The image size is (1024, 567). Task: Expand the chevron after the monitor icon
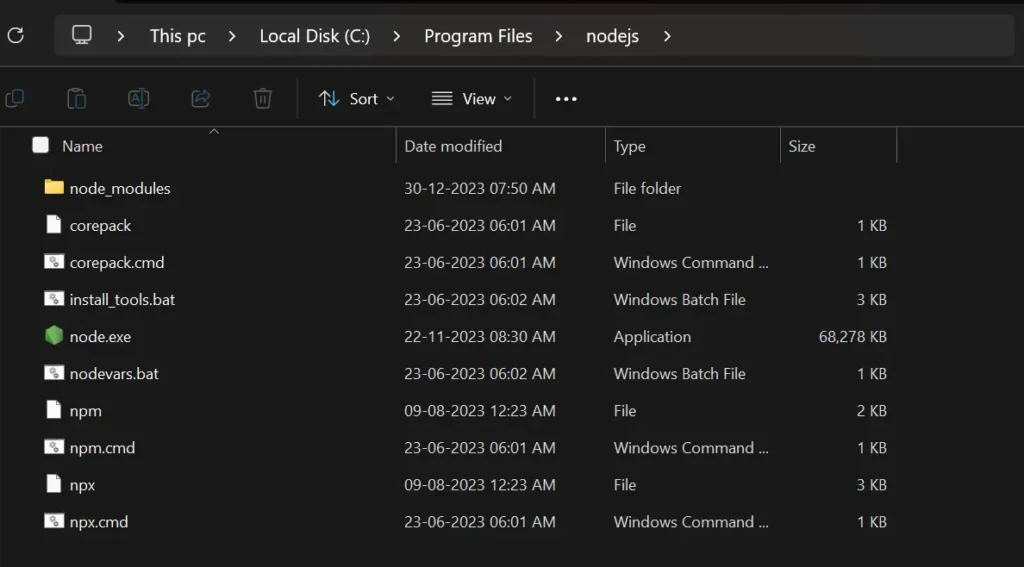[x=121, y=36]
